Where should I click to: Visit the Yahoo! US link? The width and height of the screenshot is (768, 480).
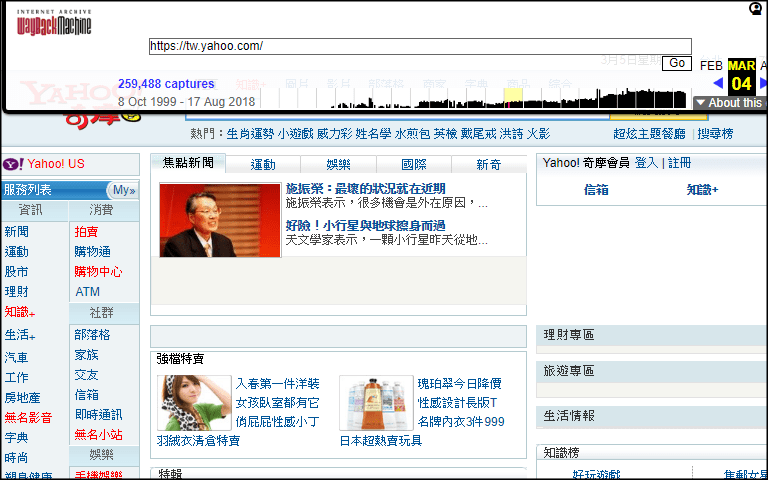coord(56,164)
